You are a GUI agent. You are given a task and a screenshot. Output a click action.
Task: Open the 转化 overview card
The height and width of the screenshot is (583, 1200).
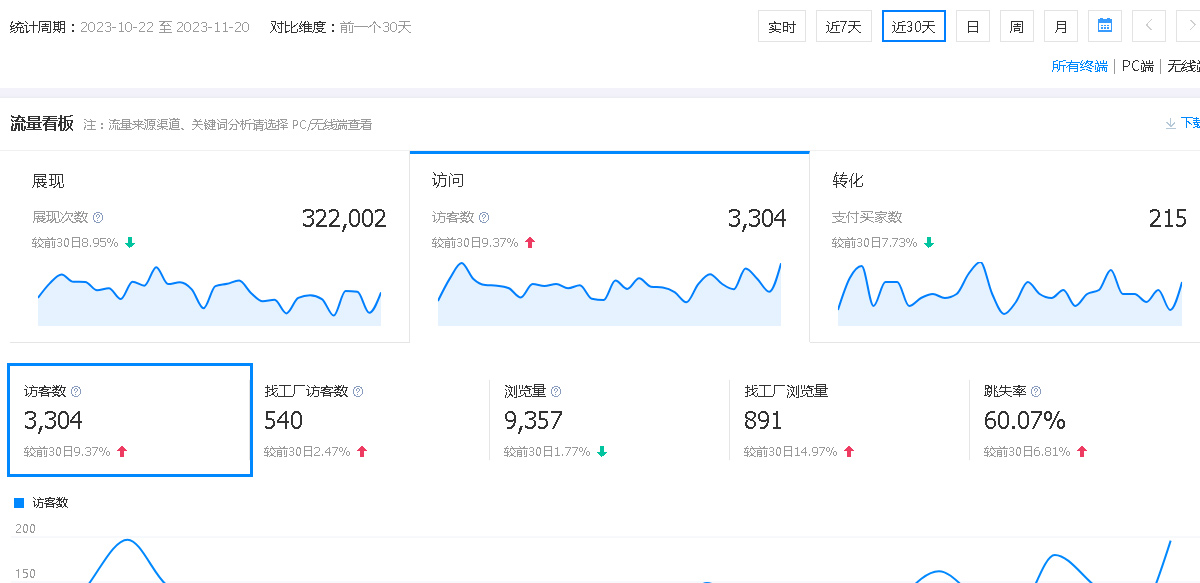(1004, 246)
